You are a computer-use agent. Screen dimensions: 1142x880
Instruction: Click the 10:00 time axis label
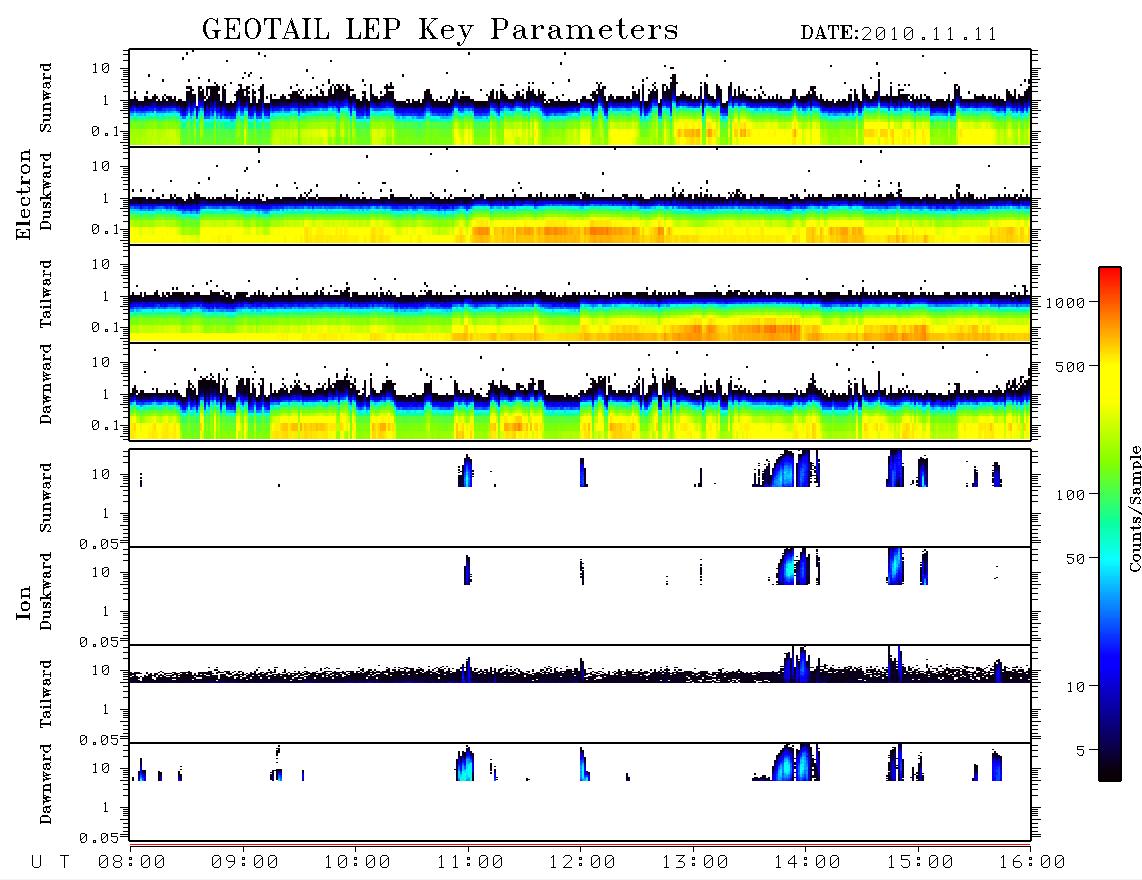click(x=358, y=862)
